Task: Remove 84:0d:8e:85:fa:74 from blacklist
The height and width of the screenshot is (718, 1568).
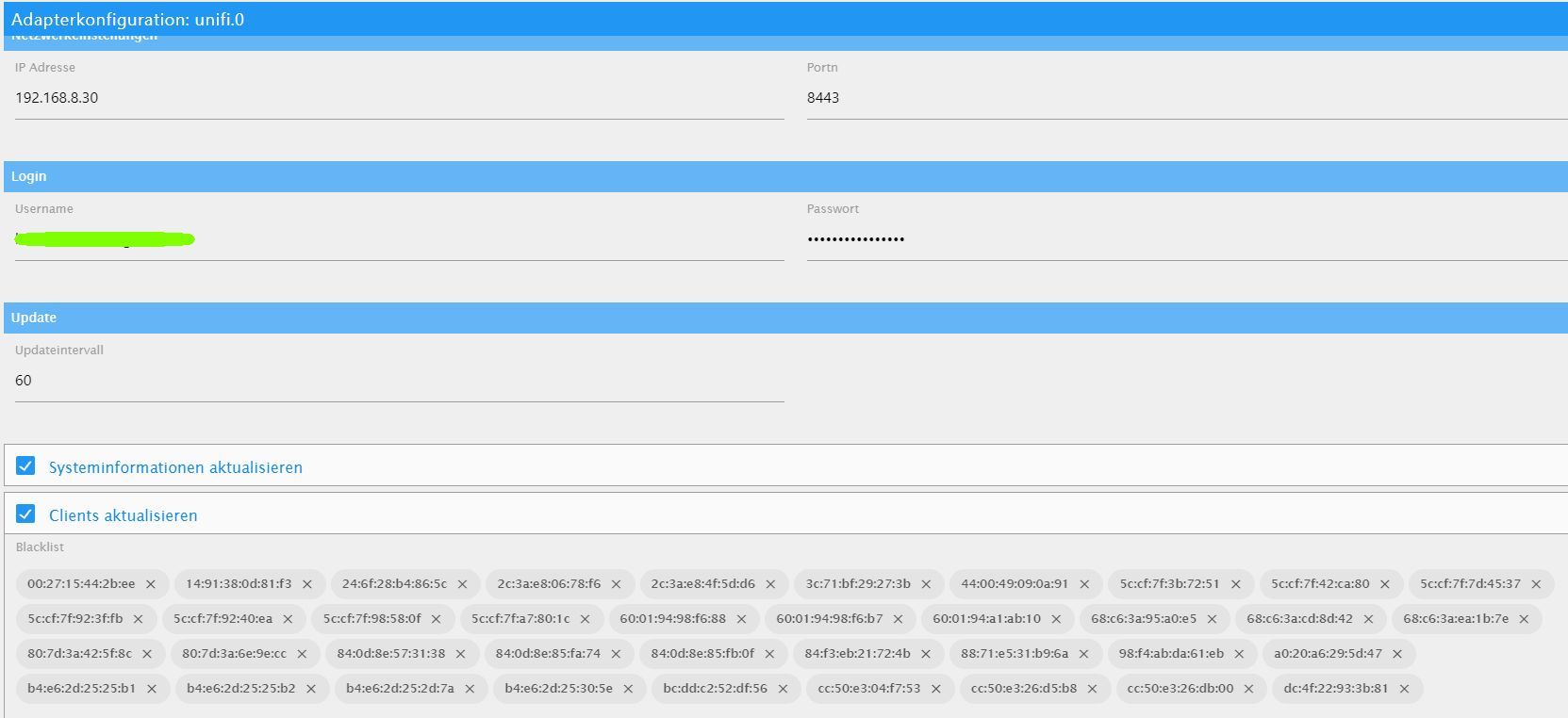Action: 617,654
